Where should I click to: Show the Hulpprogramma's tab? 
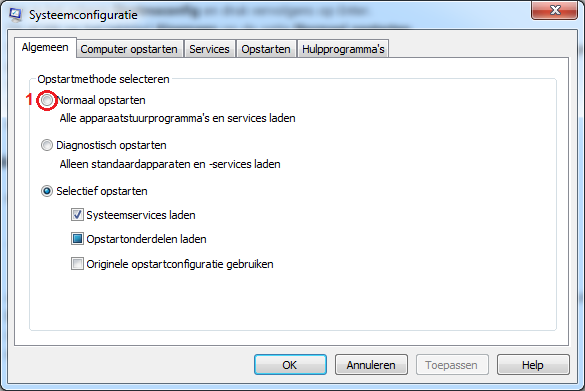point(343,49)
